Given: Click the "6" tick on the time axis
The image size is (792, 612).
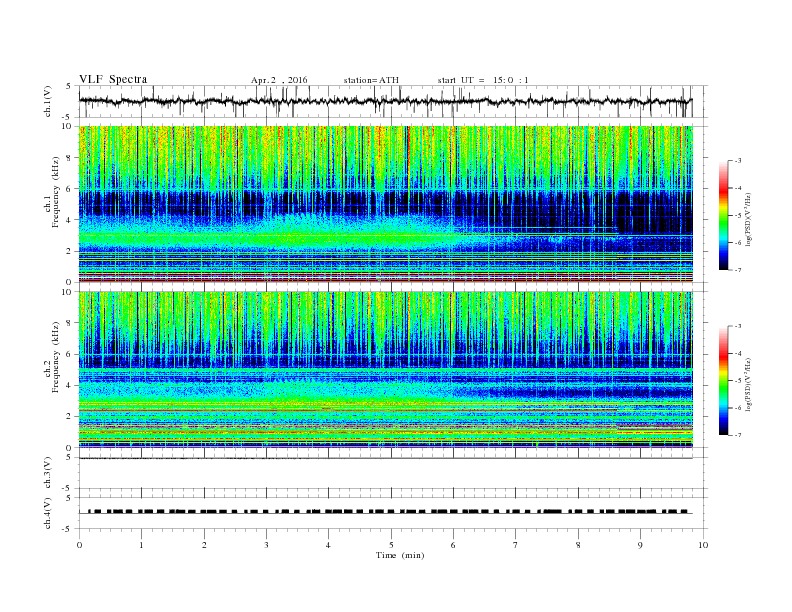Looking at the screenshot, I should pos(453,545).
